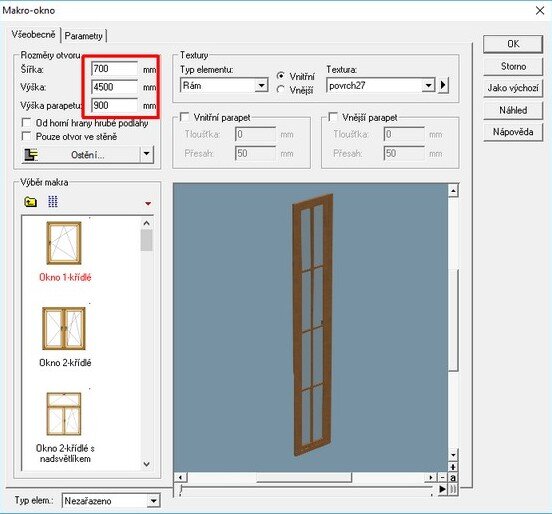Click the Jako výchozí button
The height and width of the screenshot is (514, 552).
point(513,88)
